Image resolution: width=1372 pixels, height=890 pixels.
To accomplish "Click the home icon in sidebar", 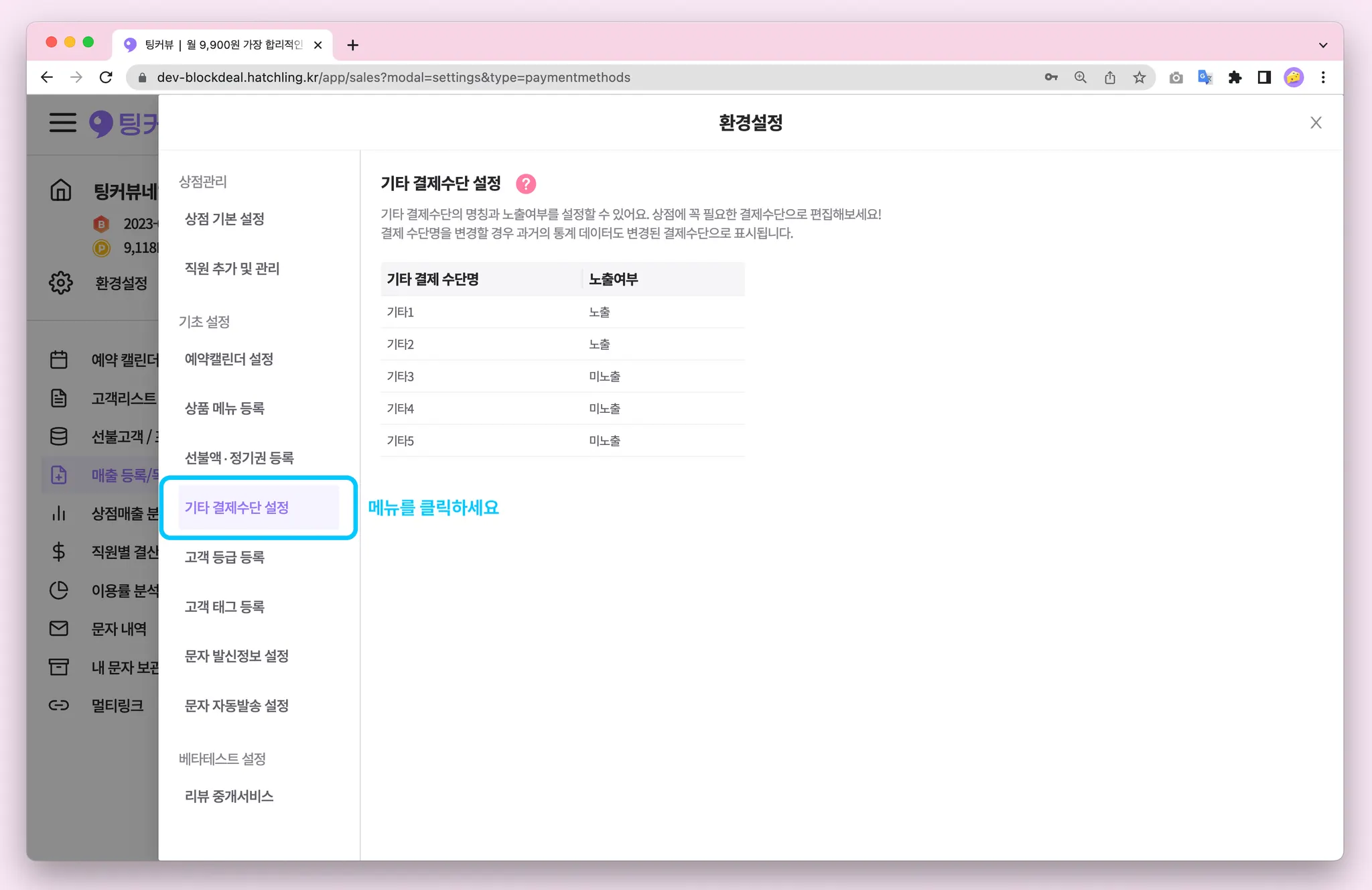I will [60, 190].
